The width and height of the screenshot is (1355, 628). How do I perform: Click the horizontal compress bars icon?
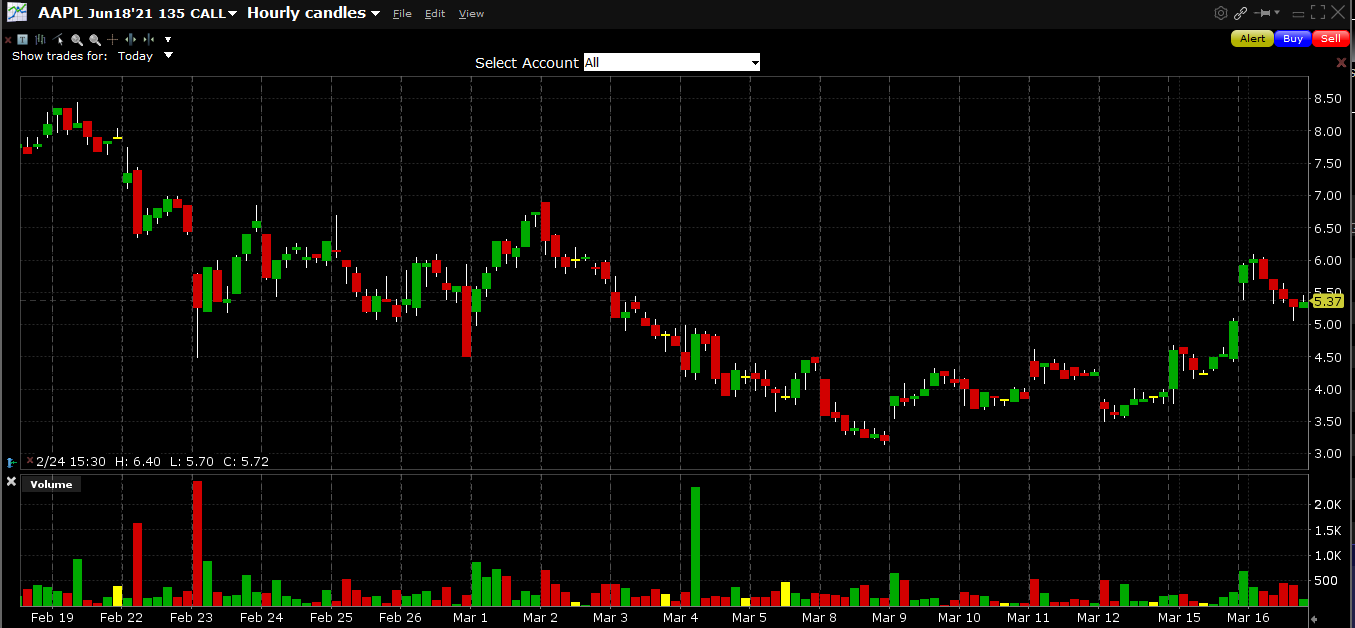(147, 39)
